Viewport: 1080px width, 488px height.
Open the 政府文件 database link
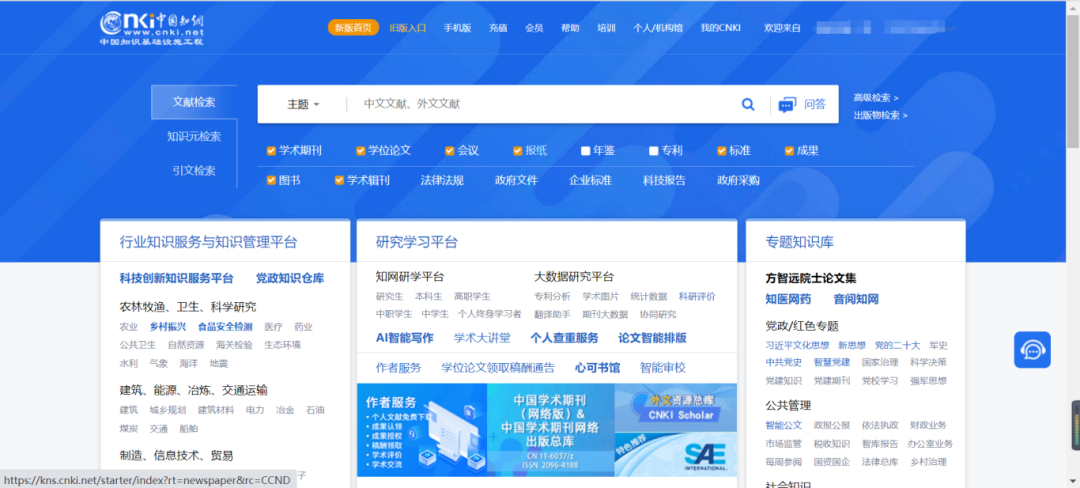click(x=516, y=180)
